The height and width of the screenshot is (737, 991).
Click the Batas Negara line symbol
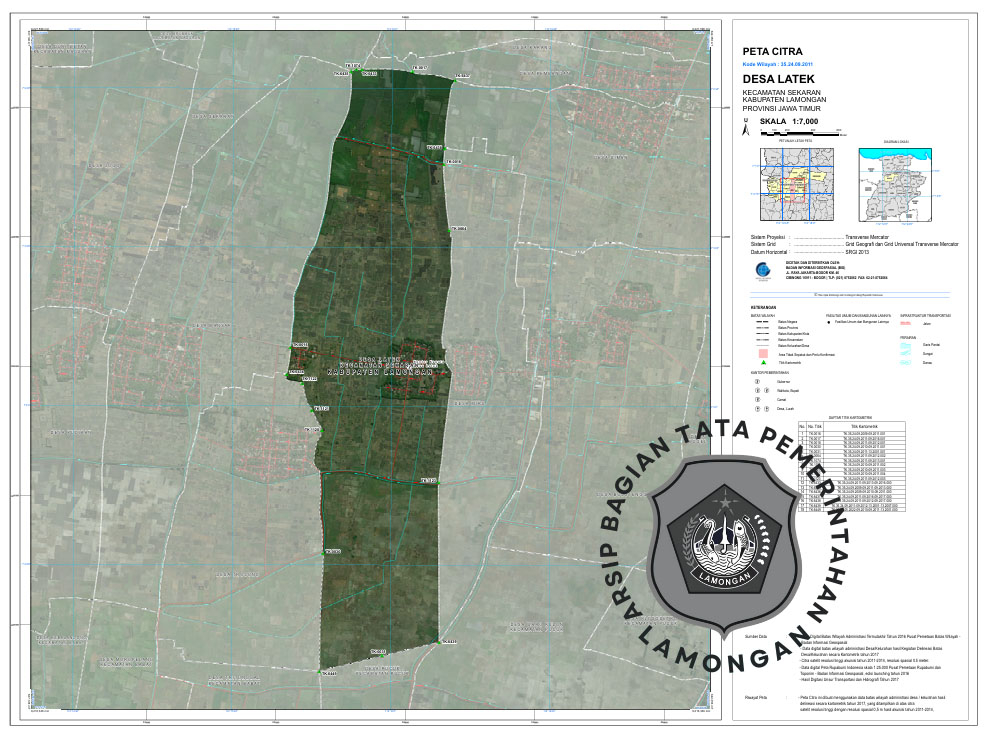tap(760, 321)
